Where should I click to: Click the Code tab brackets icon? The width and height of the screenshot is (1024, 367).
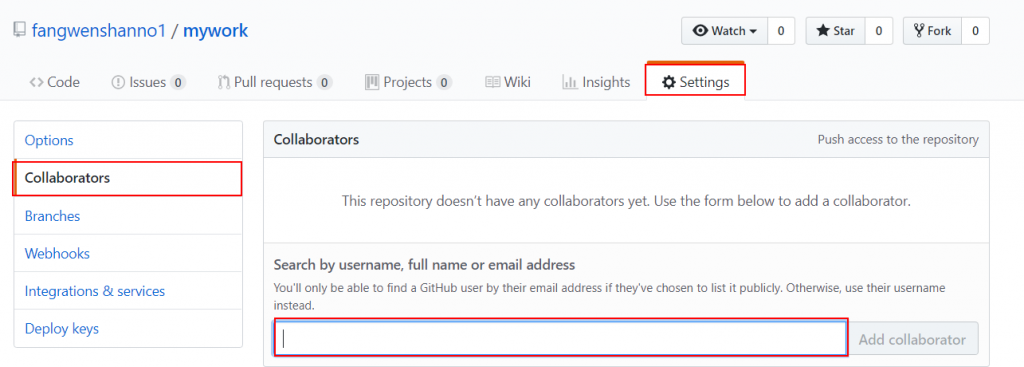37,82
